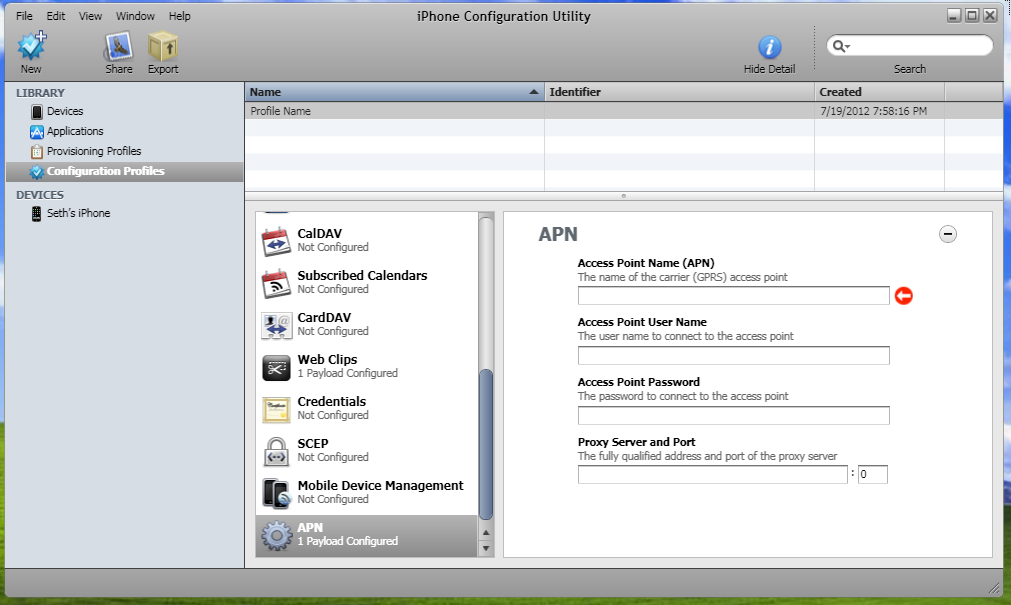Click the Access Point User Name field
The height and width of the screenshot is (605, 1011).
click(x=734, y=355)
